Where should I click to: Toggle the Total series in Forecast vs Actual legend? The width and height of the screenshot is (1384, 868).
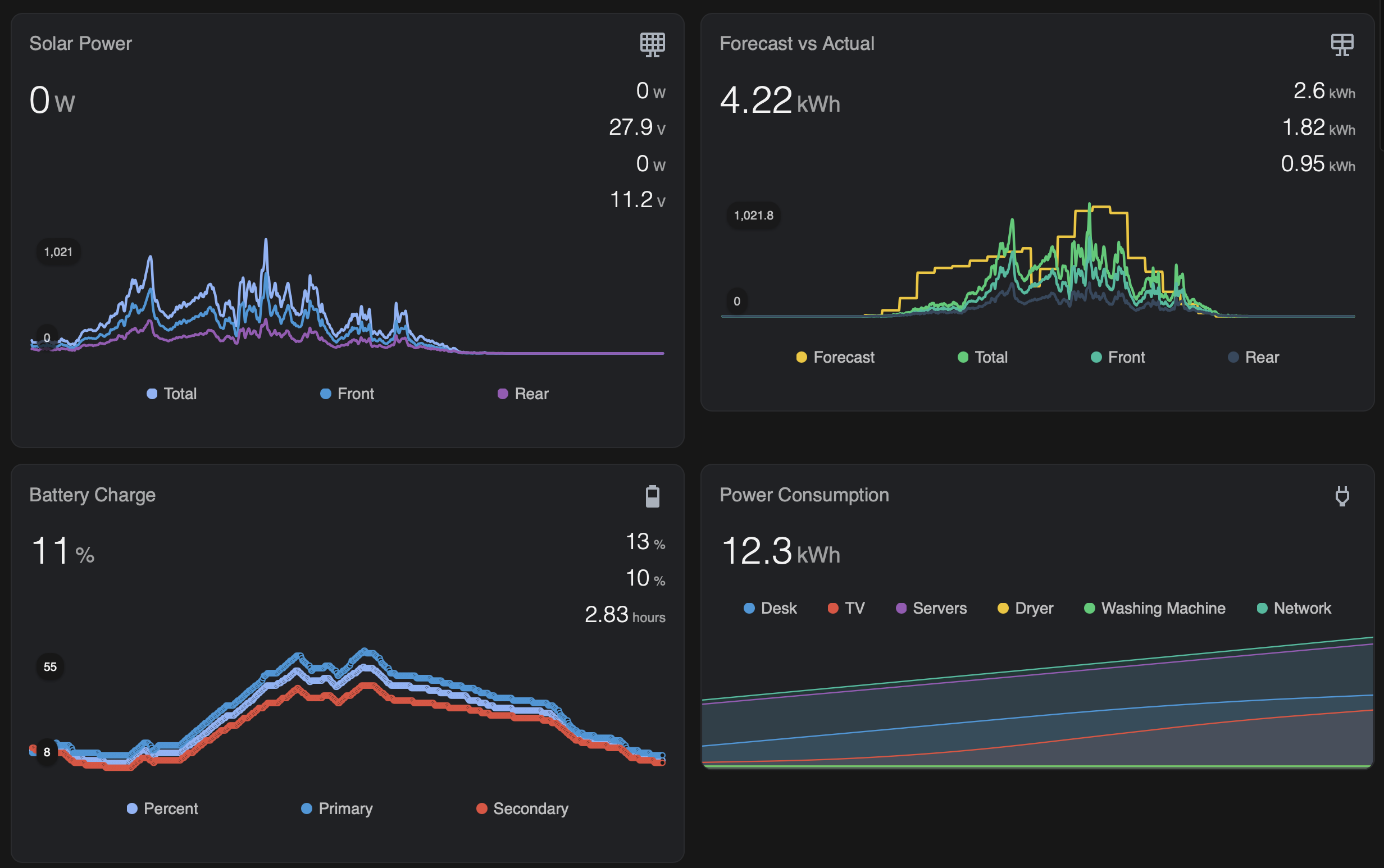coord(982,357)
